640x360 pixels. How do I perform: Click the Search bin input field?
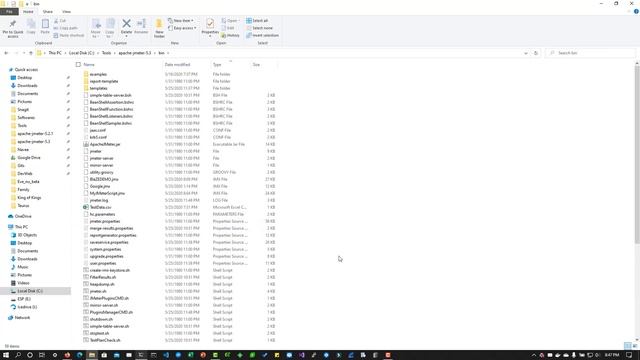tap(590, 53)
